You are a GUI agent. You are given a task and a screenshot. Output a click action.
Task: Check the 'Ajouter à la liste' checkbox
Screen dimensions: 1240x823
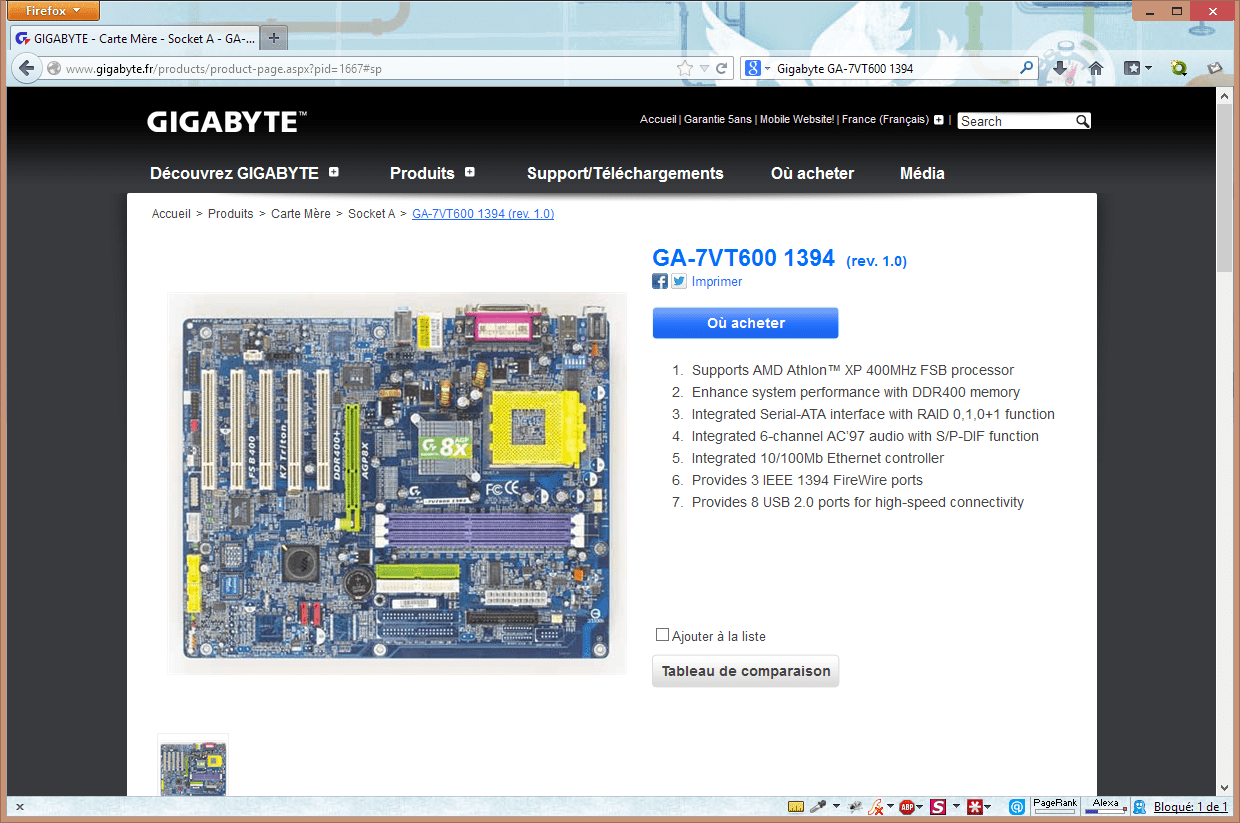[662, 635]
